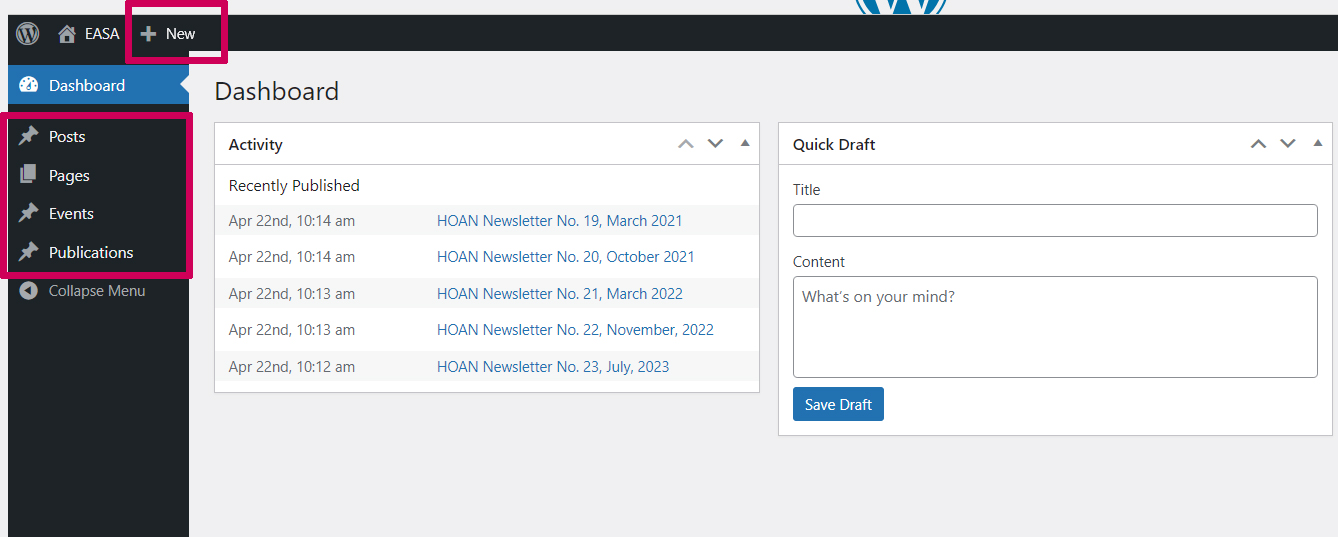Open the WordPress logo menu in admin bar
Screen dimensions: 1338x537
pos(28,33)
